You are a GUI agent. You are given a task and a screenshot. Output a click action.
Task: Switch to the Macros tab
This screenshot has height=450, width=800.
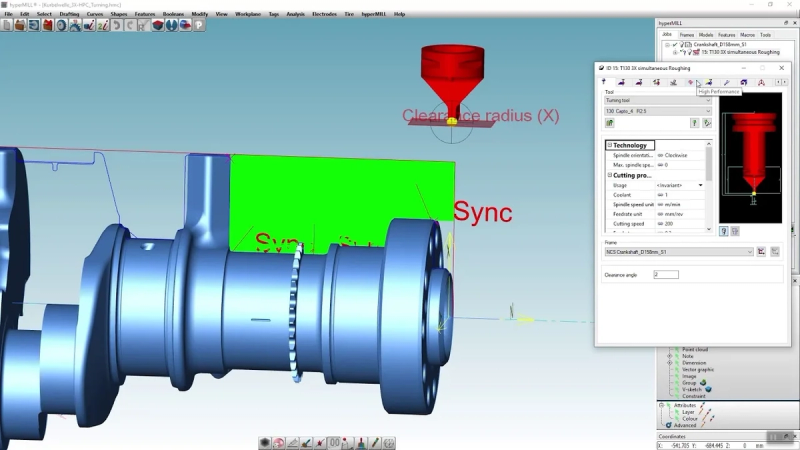(747, 35)
